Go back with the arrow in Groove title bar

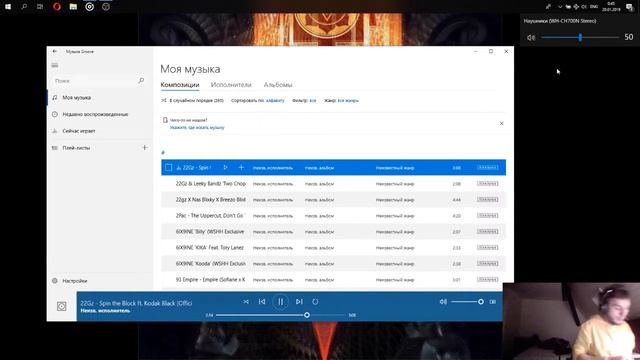[55, 51]
